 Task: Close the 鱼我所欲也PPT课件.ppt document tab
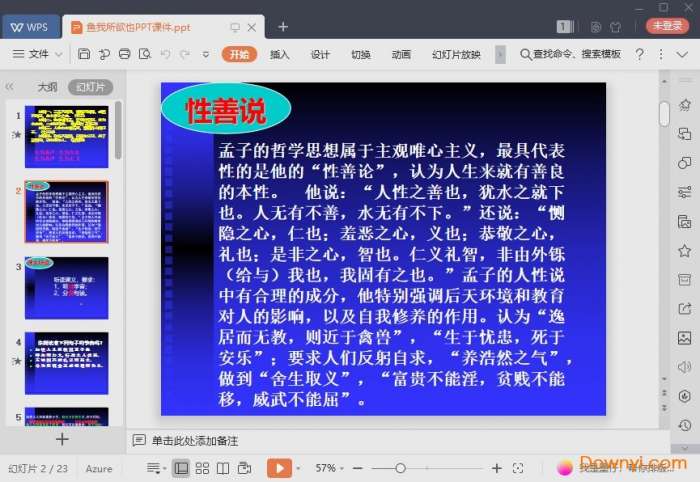click(252, 27)
